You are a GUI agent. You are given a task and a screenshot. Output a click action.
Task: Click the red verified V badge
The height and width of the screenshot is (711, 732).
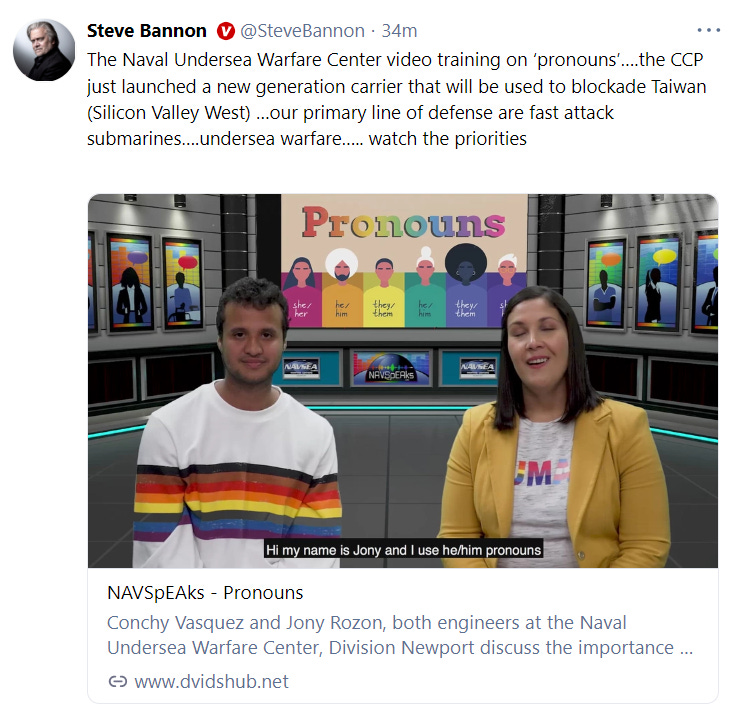click(225, 31)
